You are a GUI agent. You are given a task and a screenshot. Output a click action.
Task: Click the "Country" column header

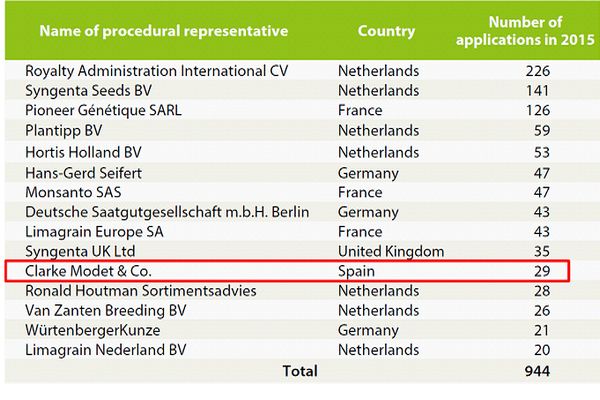386,31
